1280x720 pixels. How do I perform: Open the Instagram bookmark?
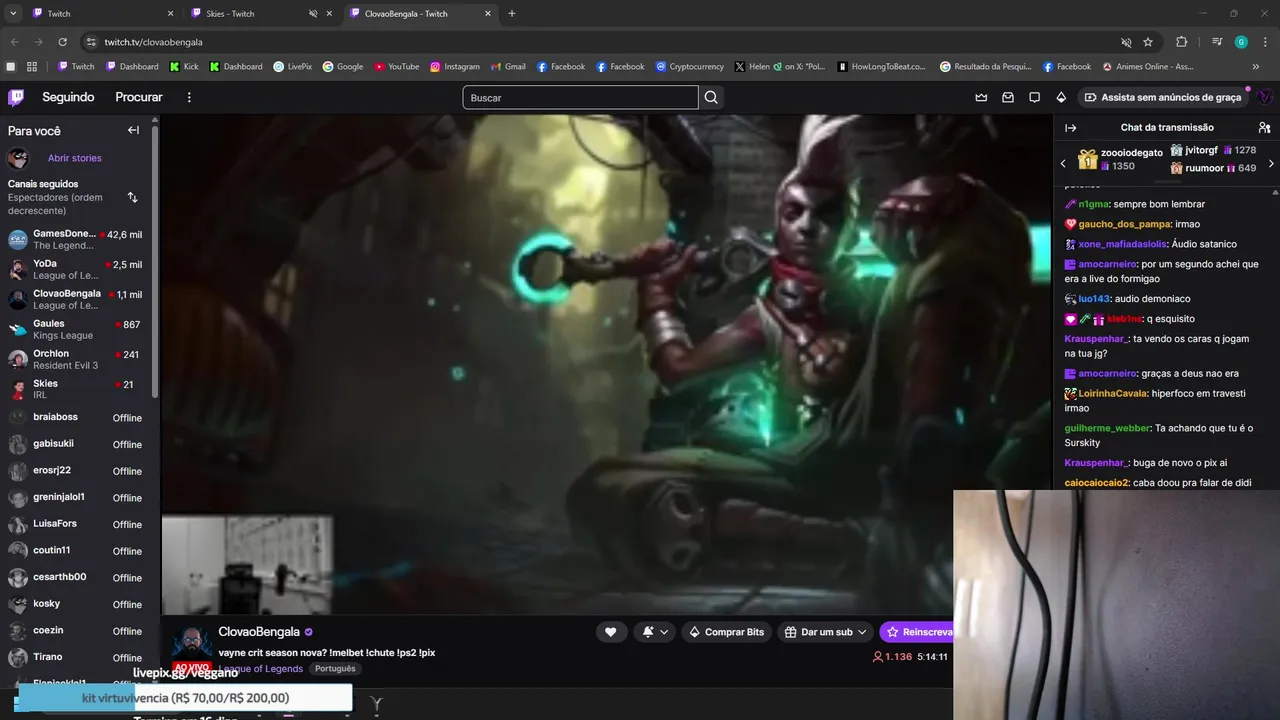tap(455, 67)
